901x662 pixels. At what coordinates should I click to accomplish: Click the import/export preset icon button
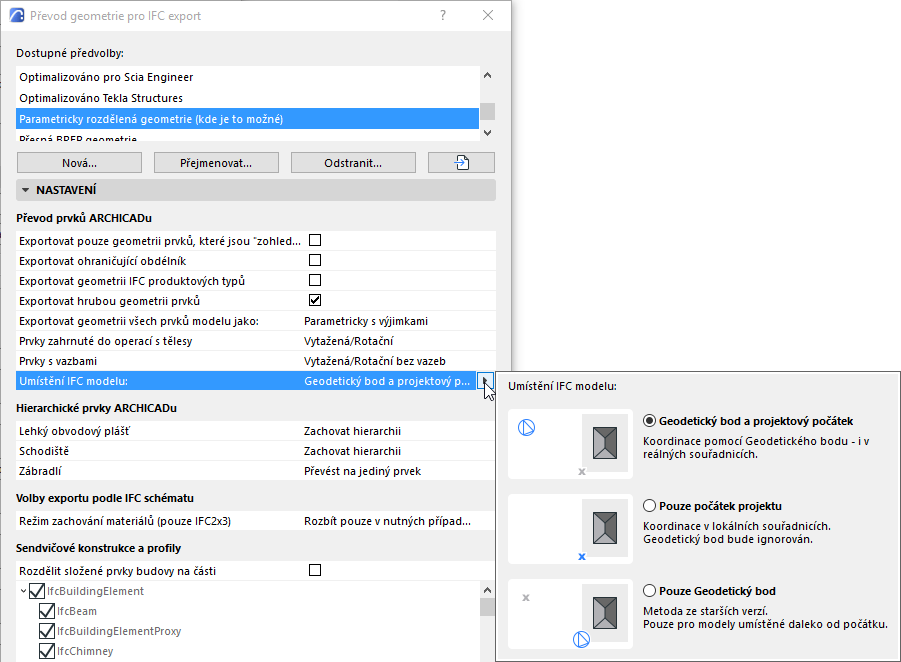coord(461,163)
